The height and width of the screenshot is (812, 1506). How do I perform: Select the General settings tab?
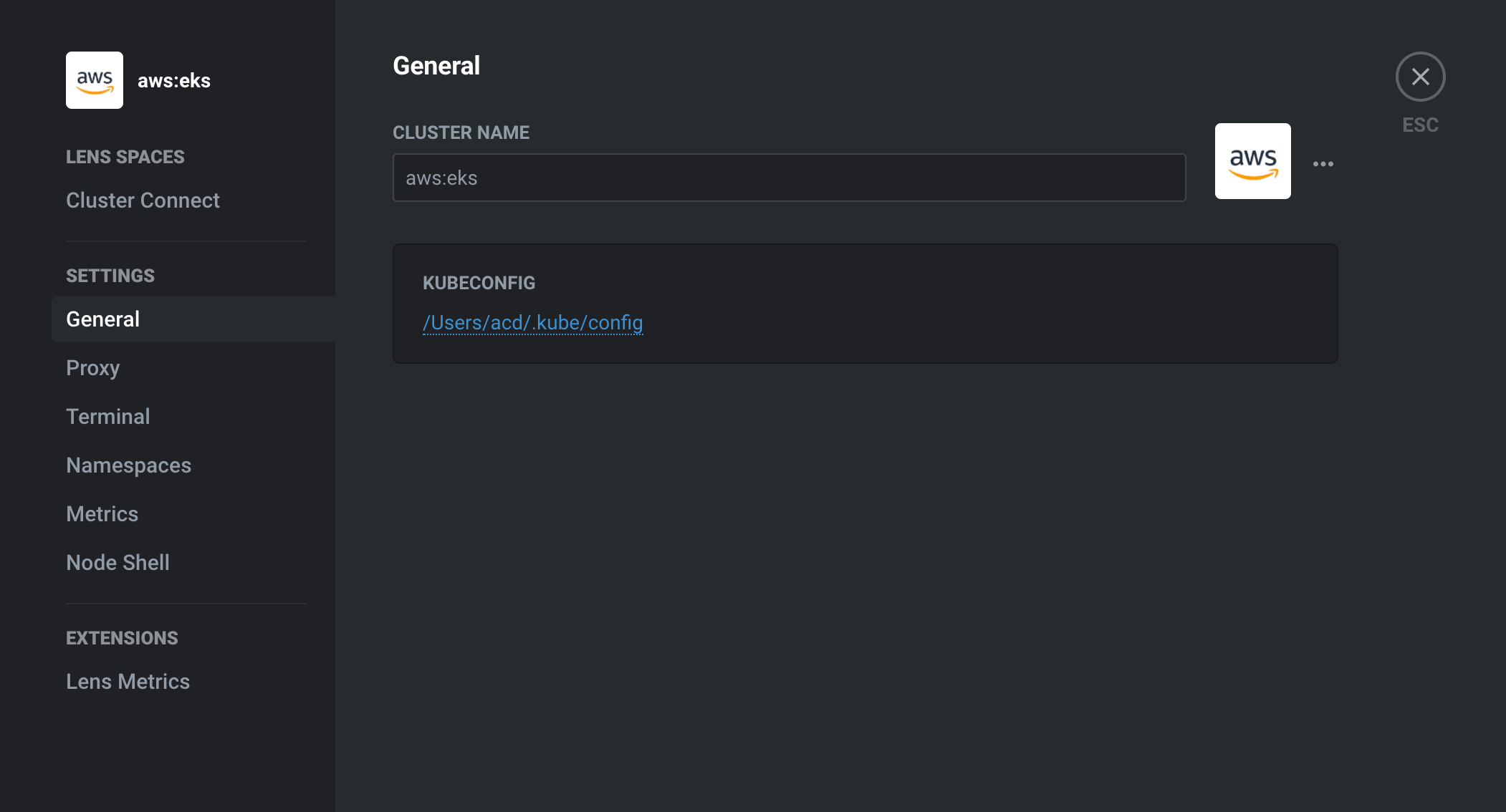[193, 319]
